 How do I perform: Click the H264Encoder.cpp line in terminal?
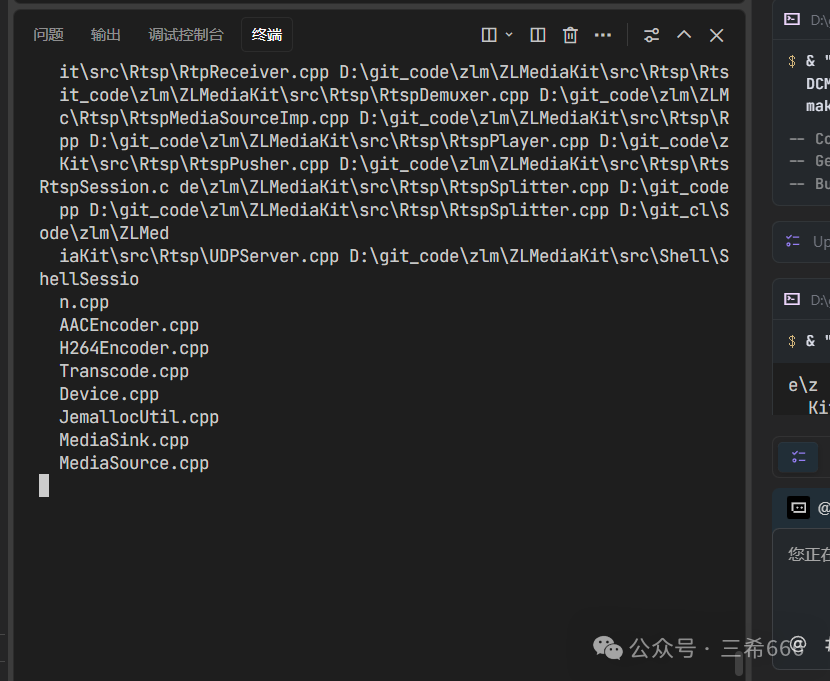pyautogui.click(x=134, y=348)
